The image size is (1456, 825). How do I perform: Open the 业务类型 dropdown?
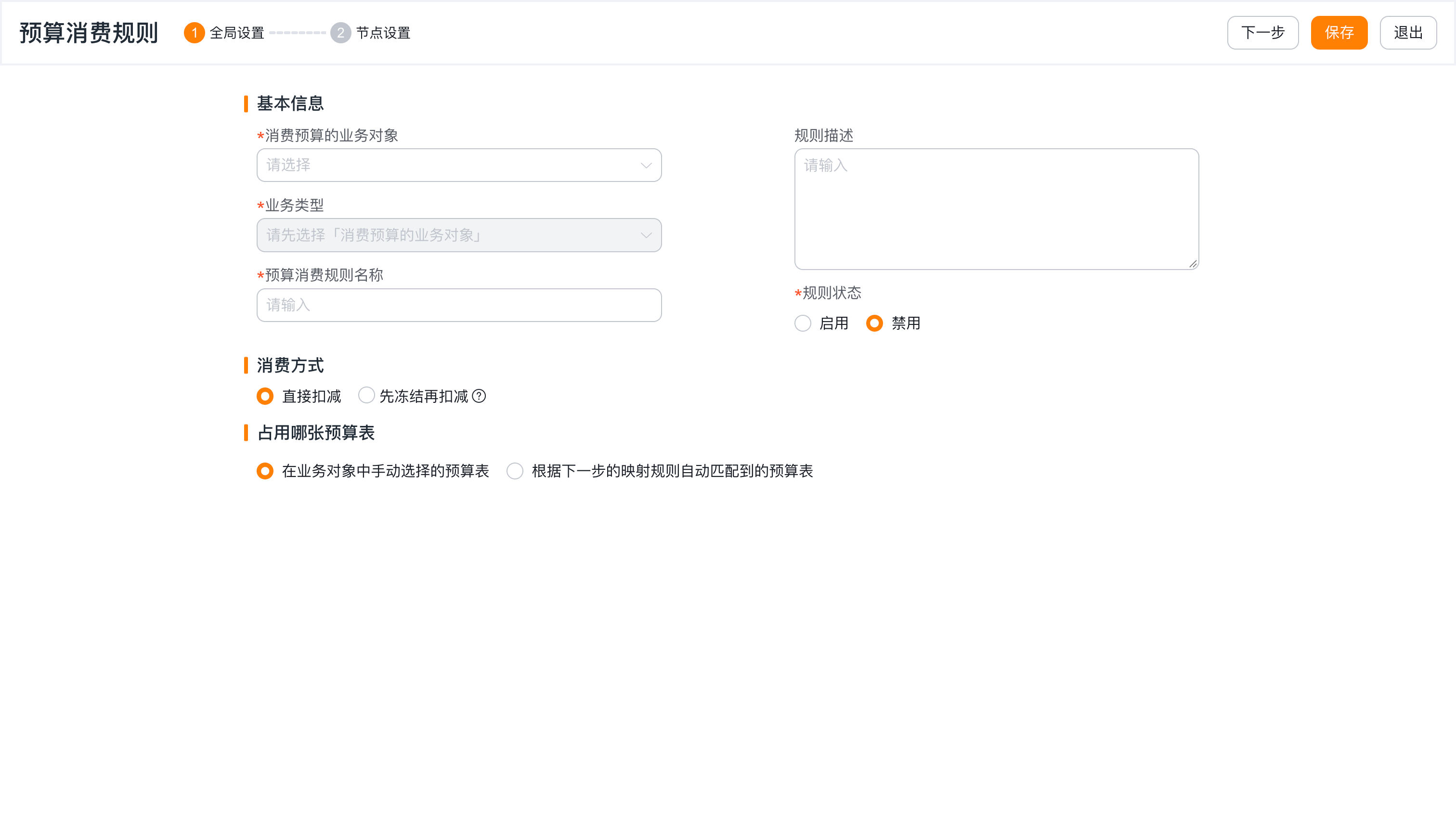point(459,235)
